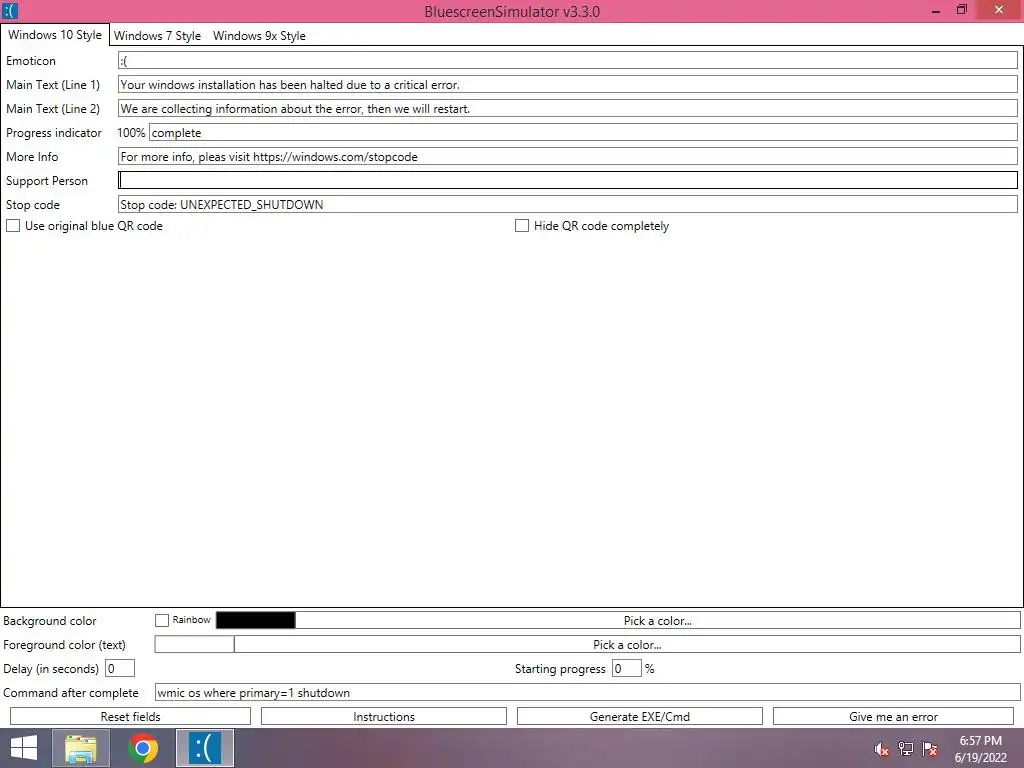This screenshot has height=768, width=1024.
Task: Open the Instructions button
Action: click(x=384, y=716)
